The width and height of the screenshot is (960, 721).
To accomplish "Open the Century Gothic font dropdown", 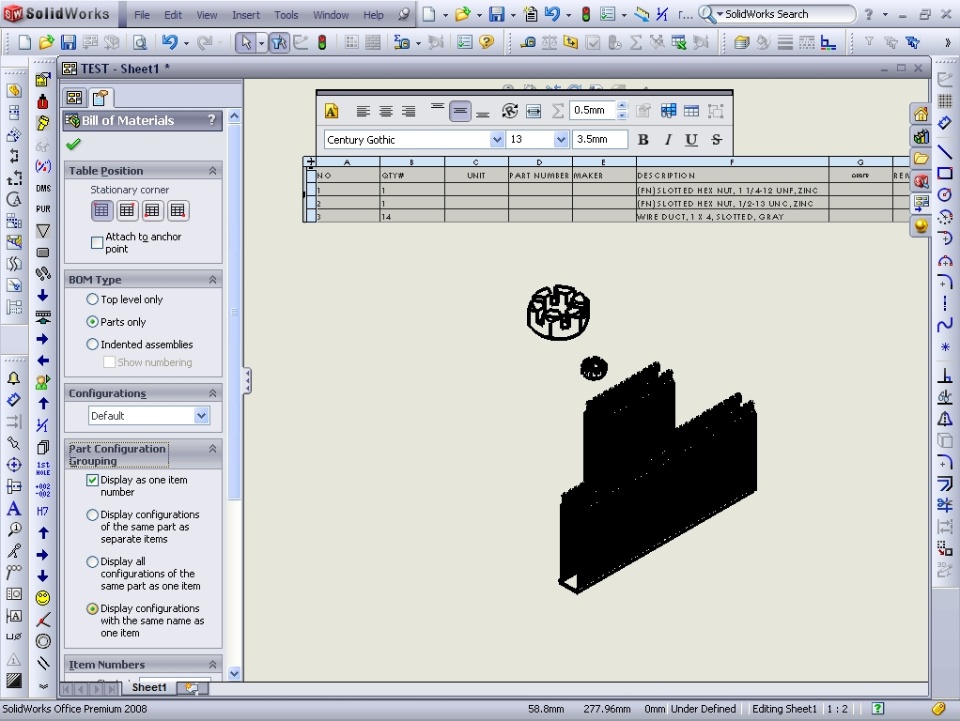I will click(497, 140).
